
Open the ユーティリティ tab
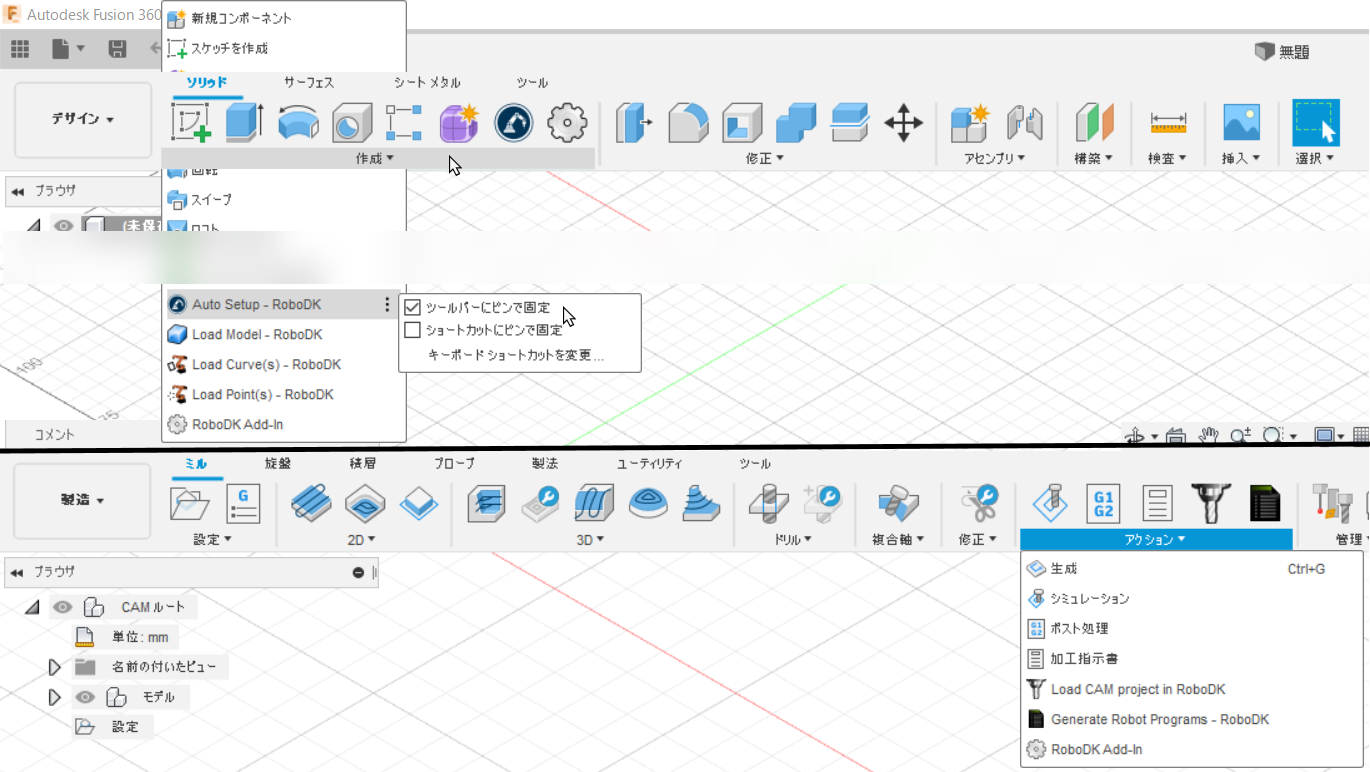pos(649,463)
